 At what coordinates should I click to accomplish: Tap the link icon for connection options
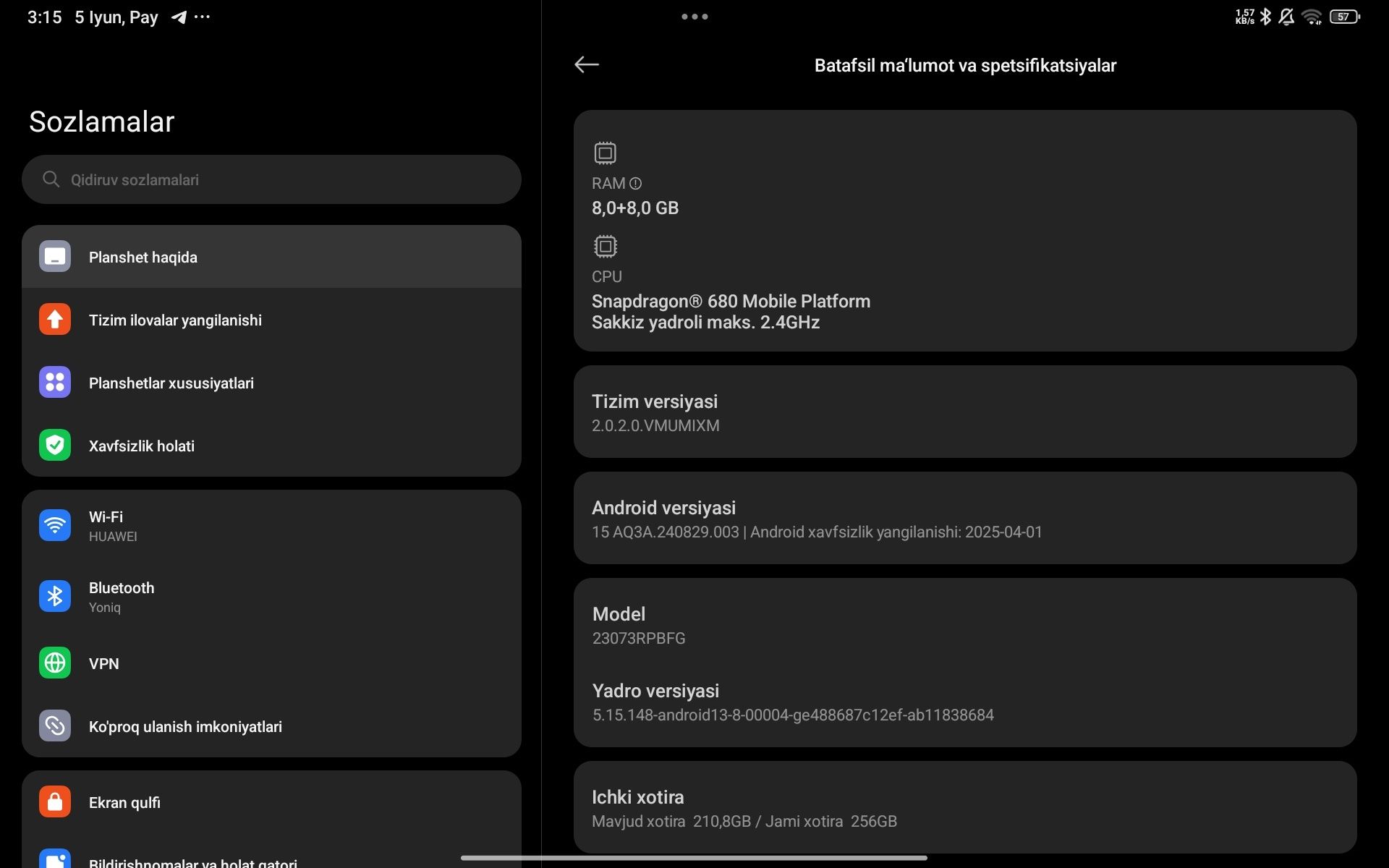pyautogui.click(x=55, y=726)
